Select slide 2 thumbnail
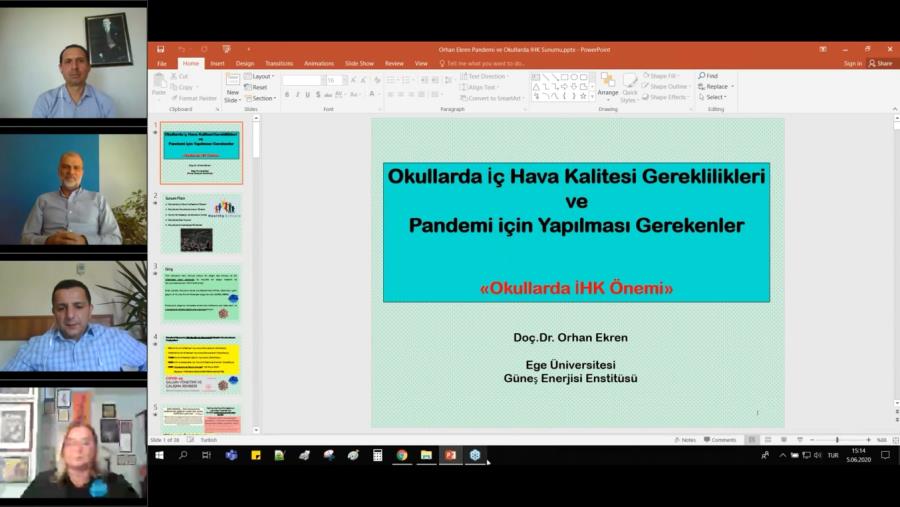Image resolution: width=900 pixels, height=507 pixels. click(x=201, y=224)
